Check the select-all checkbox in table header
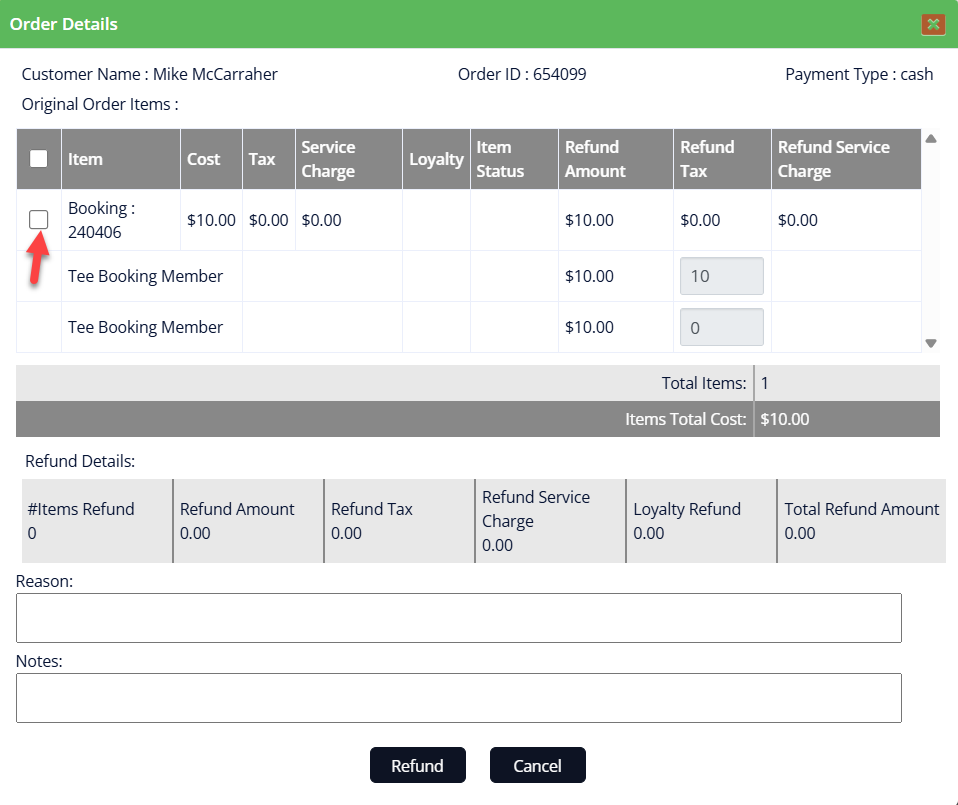 (39, 158)
